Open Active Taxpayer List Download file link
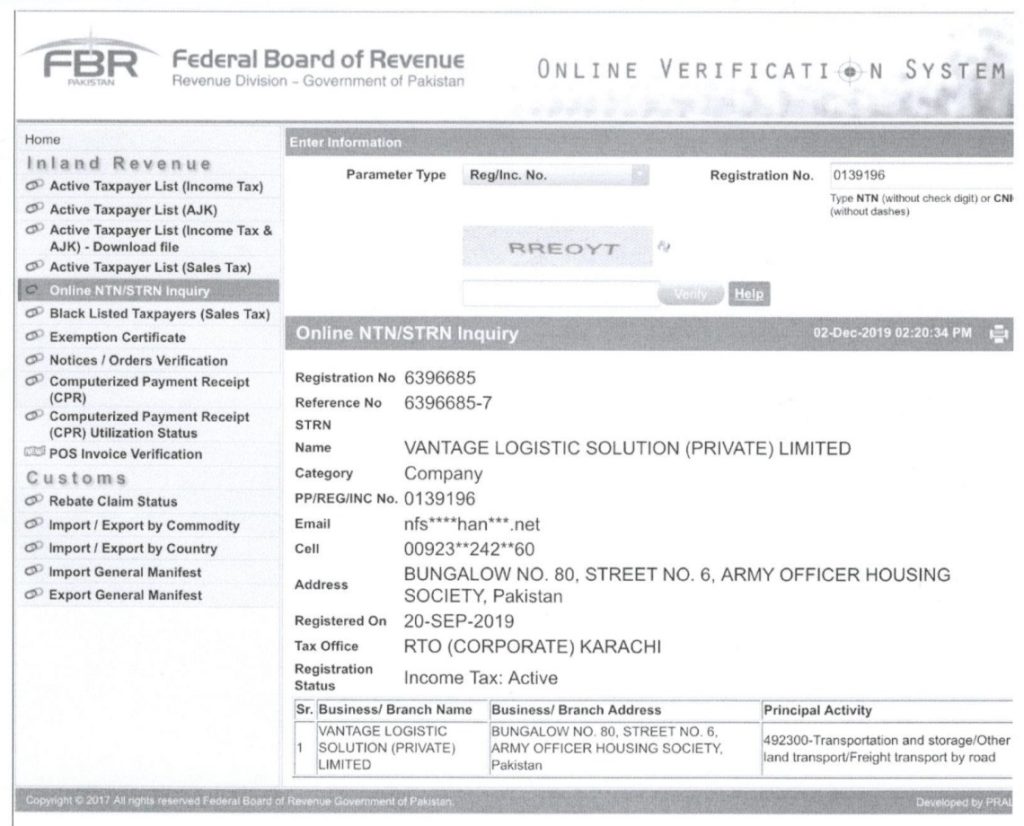1024x826 pixels. pyautogui.click(x=161, y=238)
